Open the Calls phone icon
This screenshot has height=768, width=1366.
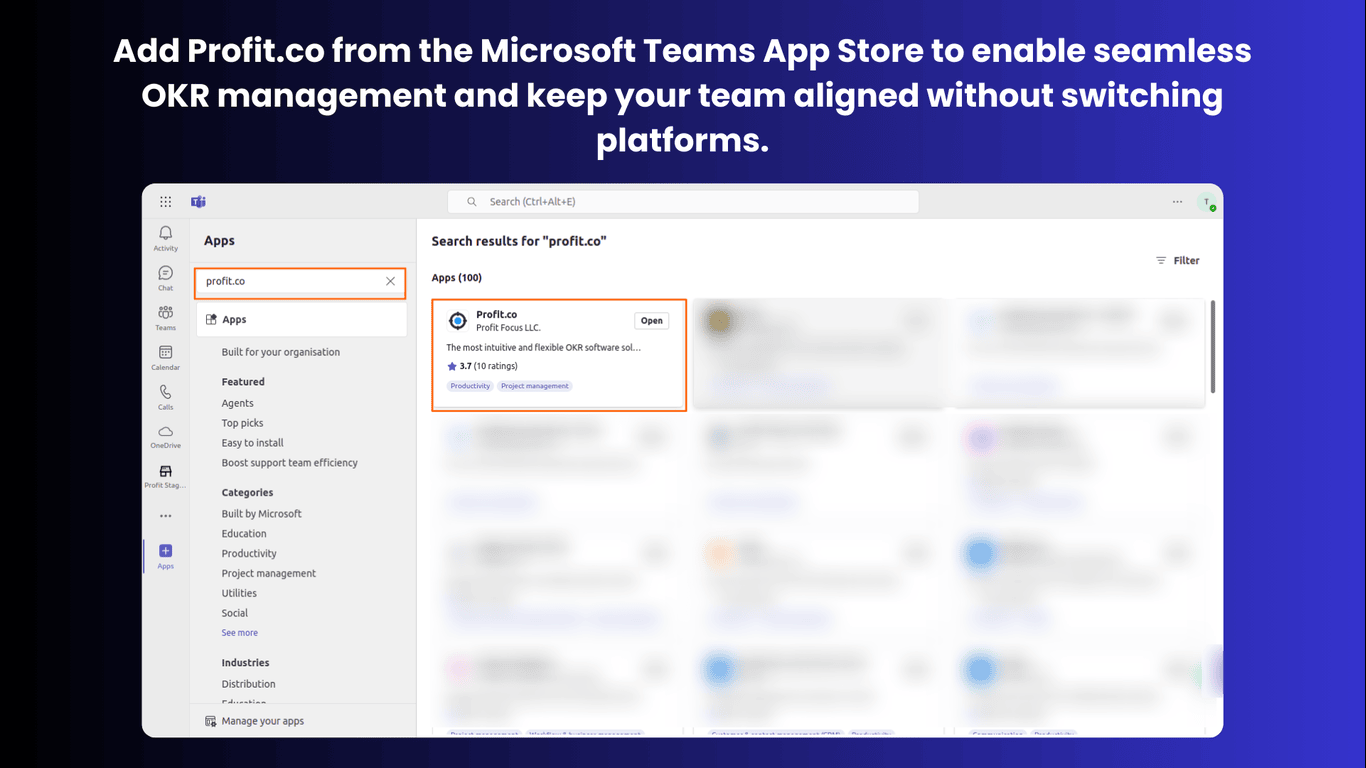pos(165,392)
